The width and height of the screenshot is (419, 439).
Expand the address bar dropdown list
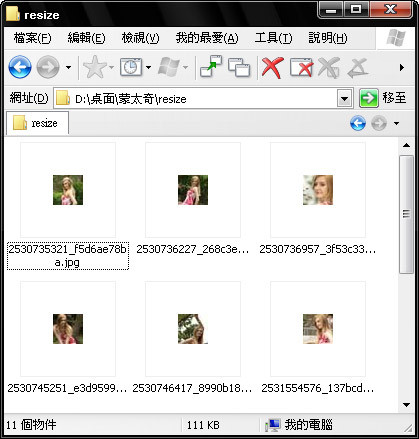click(344, 99)
